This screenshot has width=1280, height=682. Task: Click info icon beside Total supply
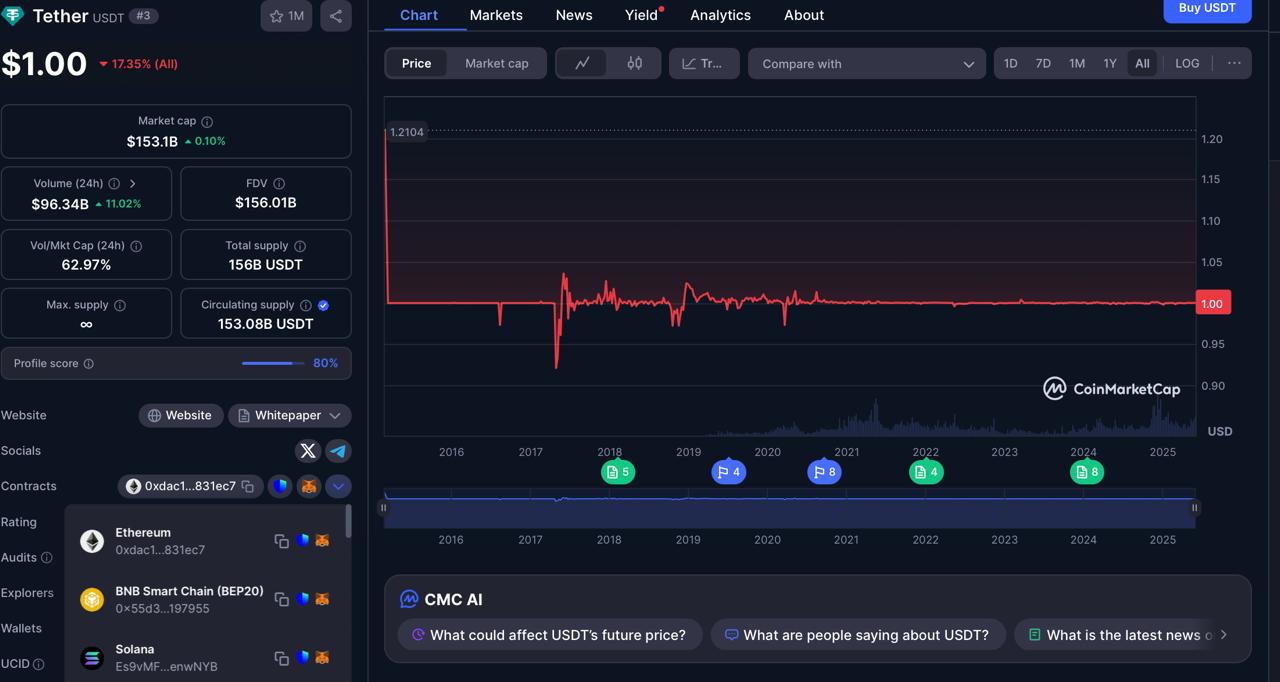[x=300, y=246]
